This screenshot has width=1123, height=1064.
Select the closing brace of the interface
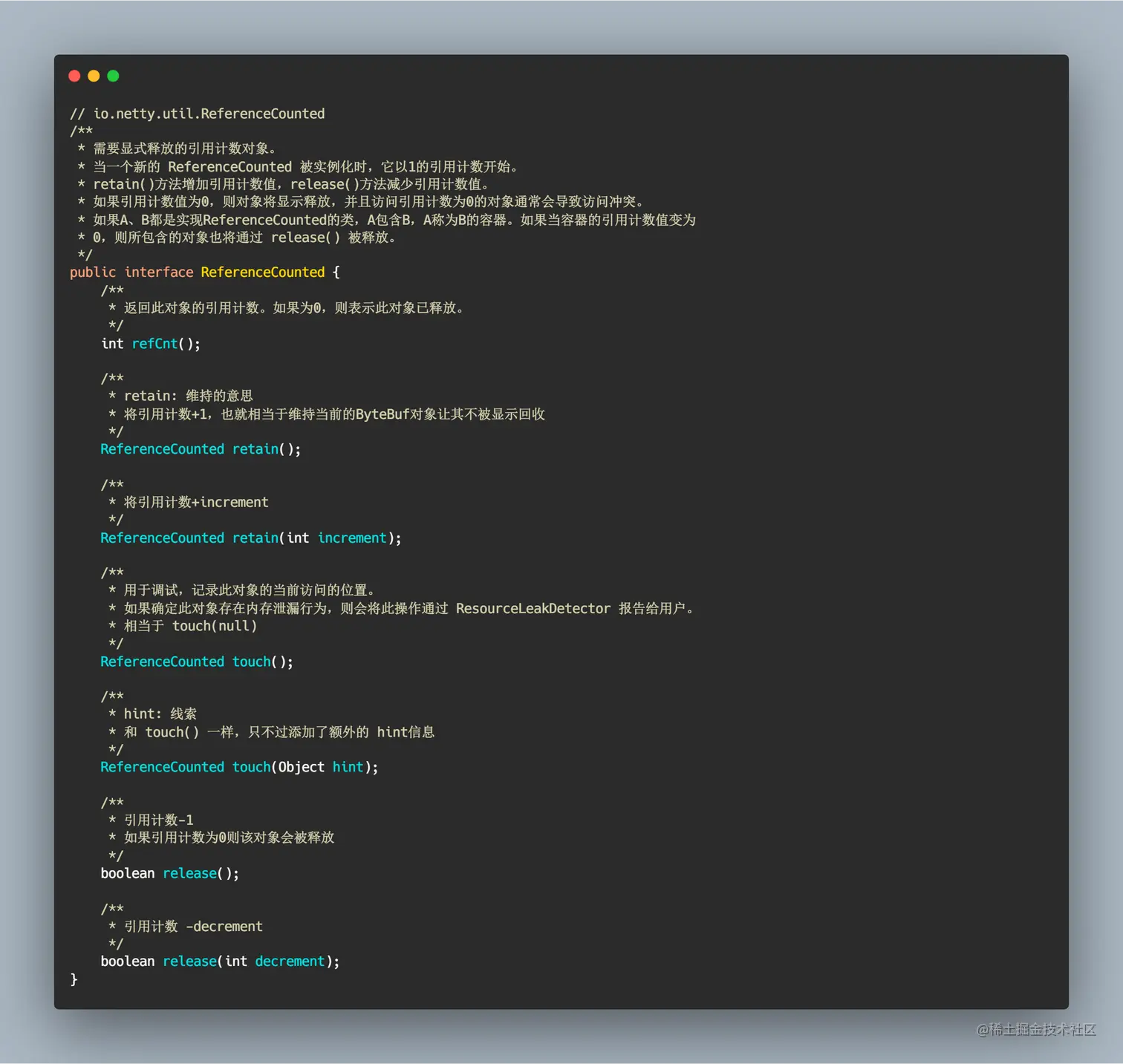coord(74,979)
